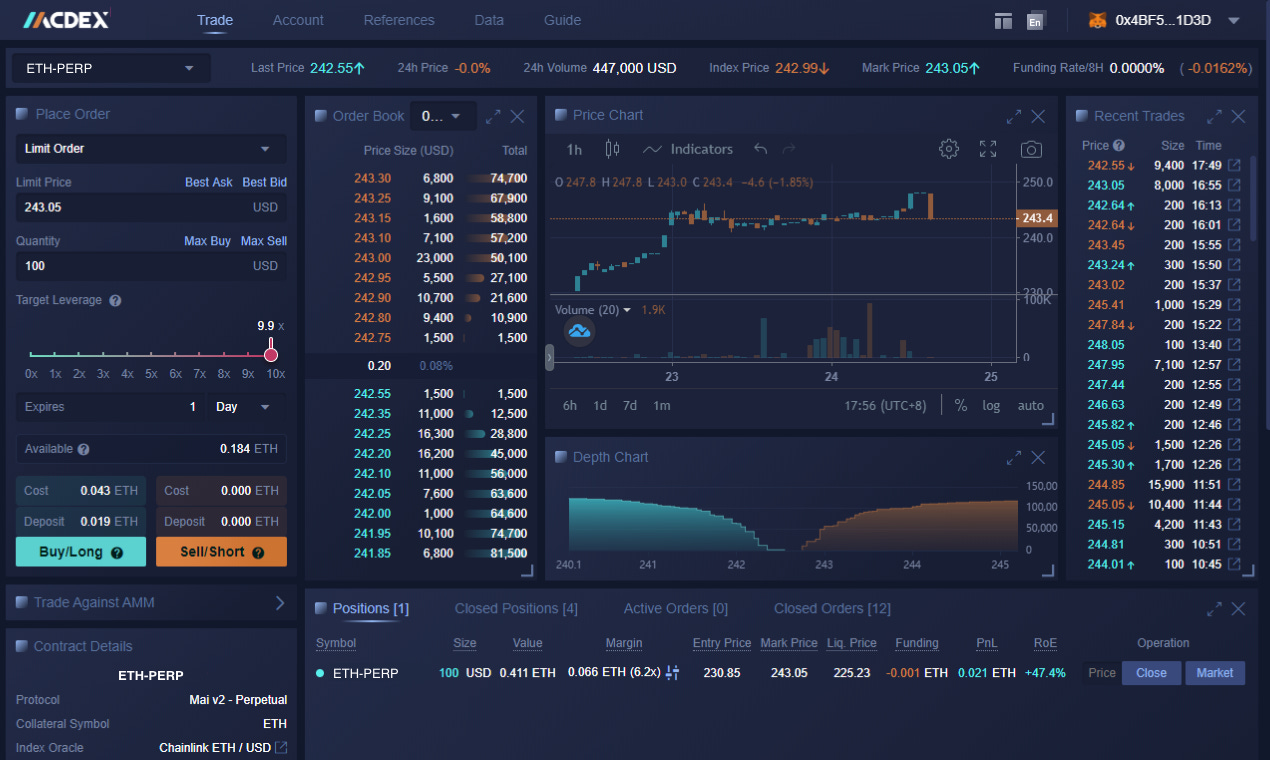This screenshot has width=1270, height=760.
Task: Select the 6h chart range
Action: [x=570, y=406]
